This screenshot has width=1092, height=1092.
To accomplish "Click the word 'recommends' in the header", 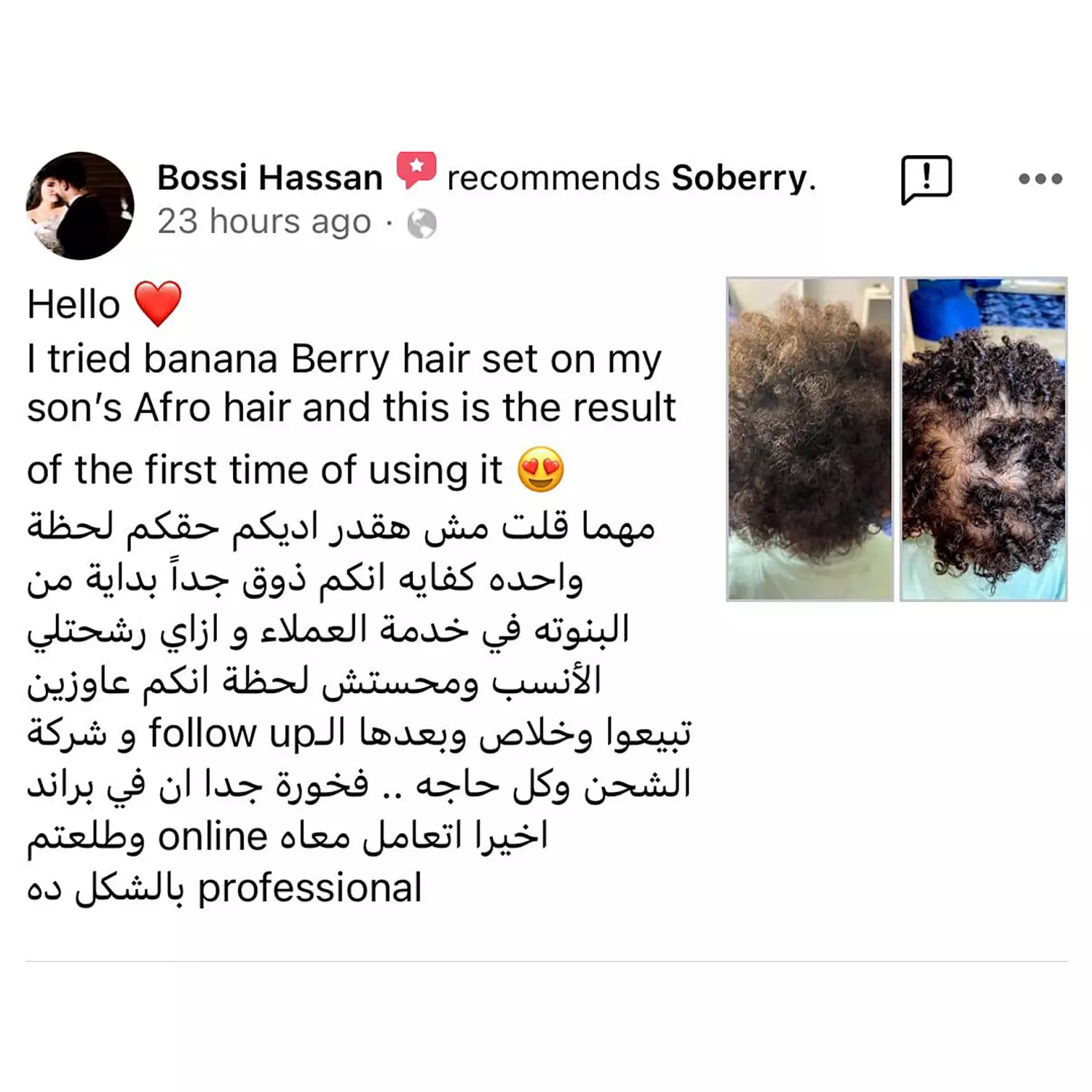I will pyautogui.click(x=553, y=178).
